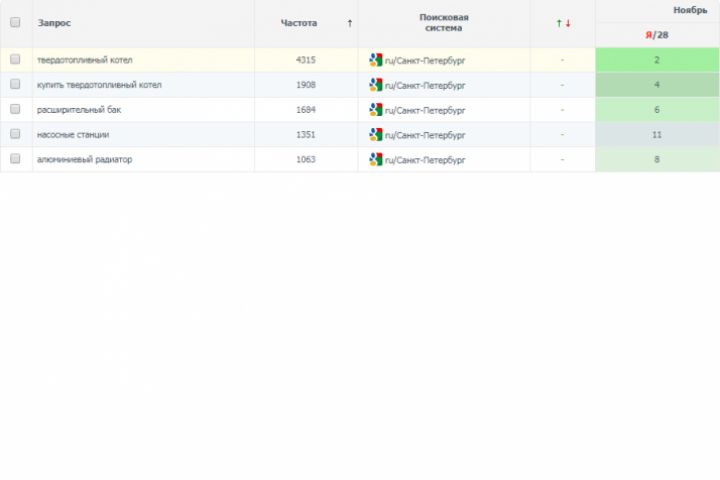This screenshot has width=720, height=480.
Task: Open the Я/28 date column header
Action: [x=657, y=35]
